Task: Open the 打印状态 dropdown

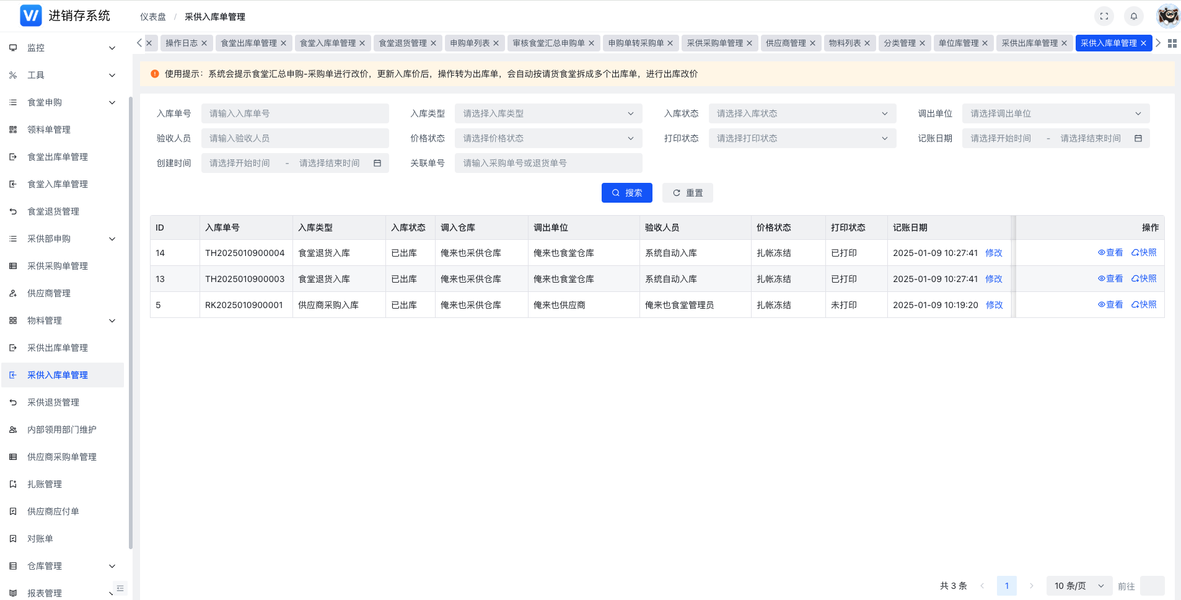Action: [x=802, y=139]
